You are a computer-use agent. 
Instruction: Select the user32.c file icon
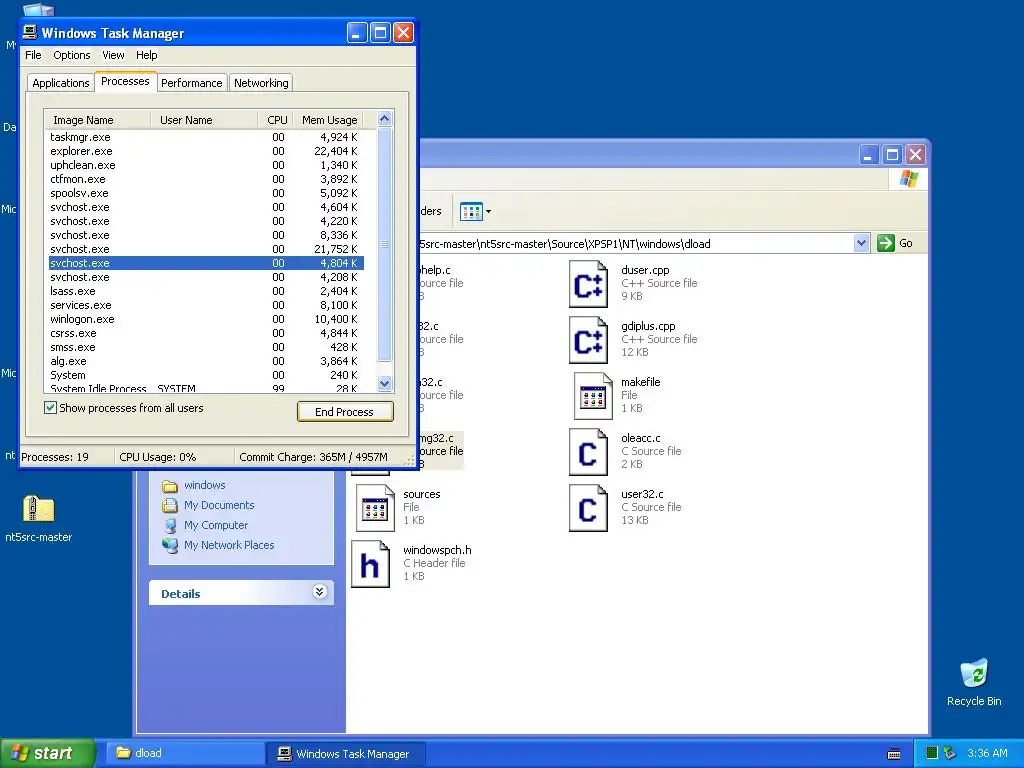pyautogui.click(x=588, y=508)
